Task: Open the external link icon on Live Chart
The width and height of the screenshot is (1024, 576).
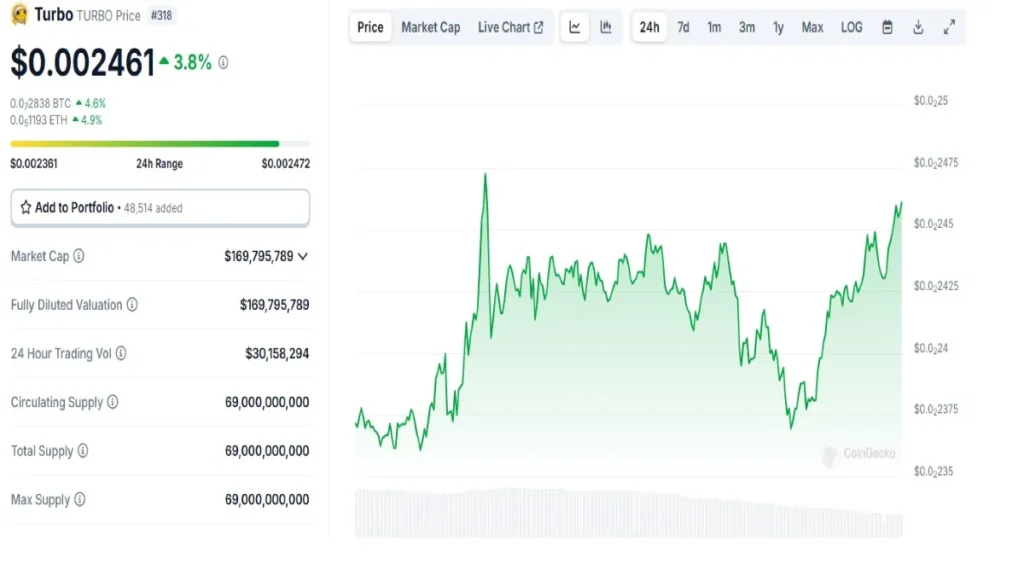Action: pyautogui.click(x=539, y=27)
